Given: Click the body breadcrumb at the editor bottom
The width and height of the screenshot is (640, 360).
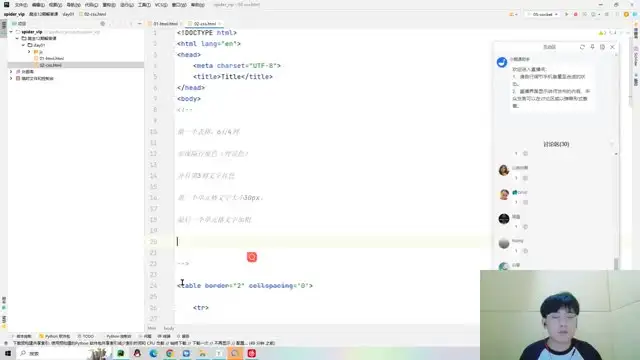Looking at the screenshot, I should 169,328.
